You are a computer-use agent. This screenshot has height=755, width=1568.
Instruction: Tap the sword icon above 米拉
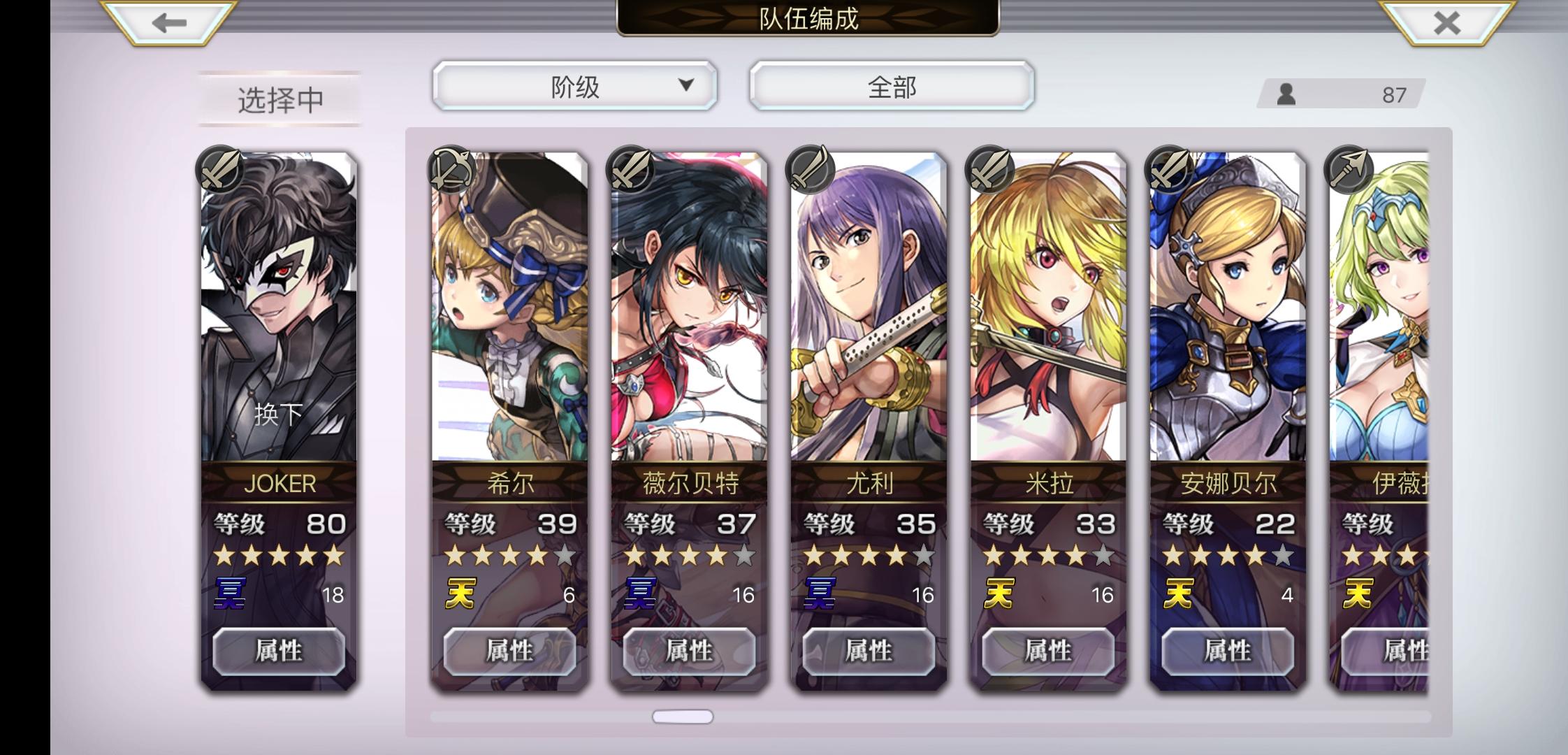(x=989, y=169)
